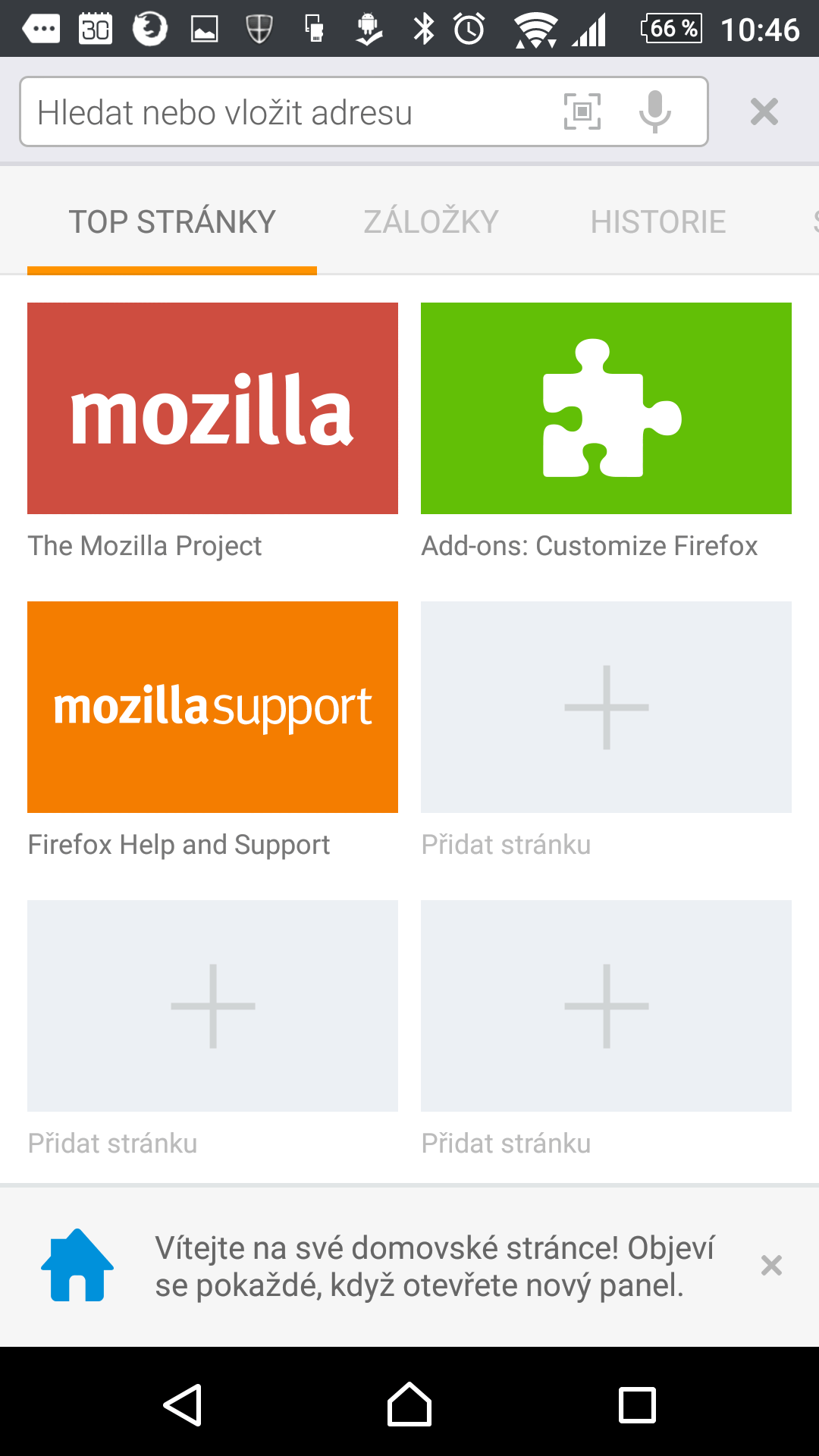This screenshot has height=1456, width=819.
Task: Switch to the Historie tab
Action: click(657, 222)
